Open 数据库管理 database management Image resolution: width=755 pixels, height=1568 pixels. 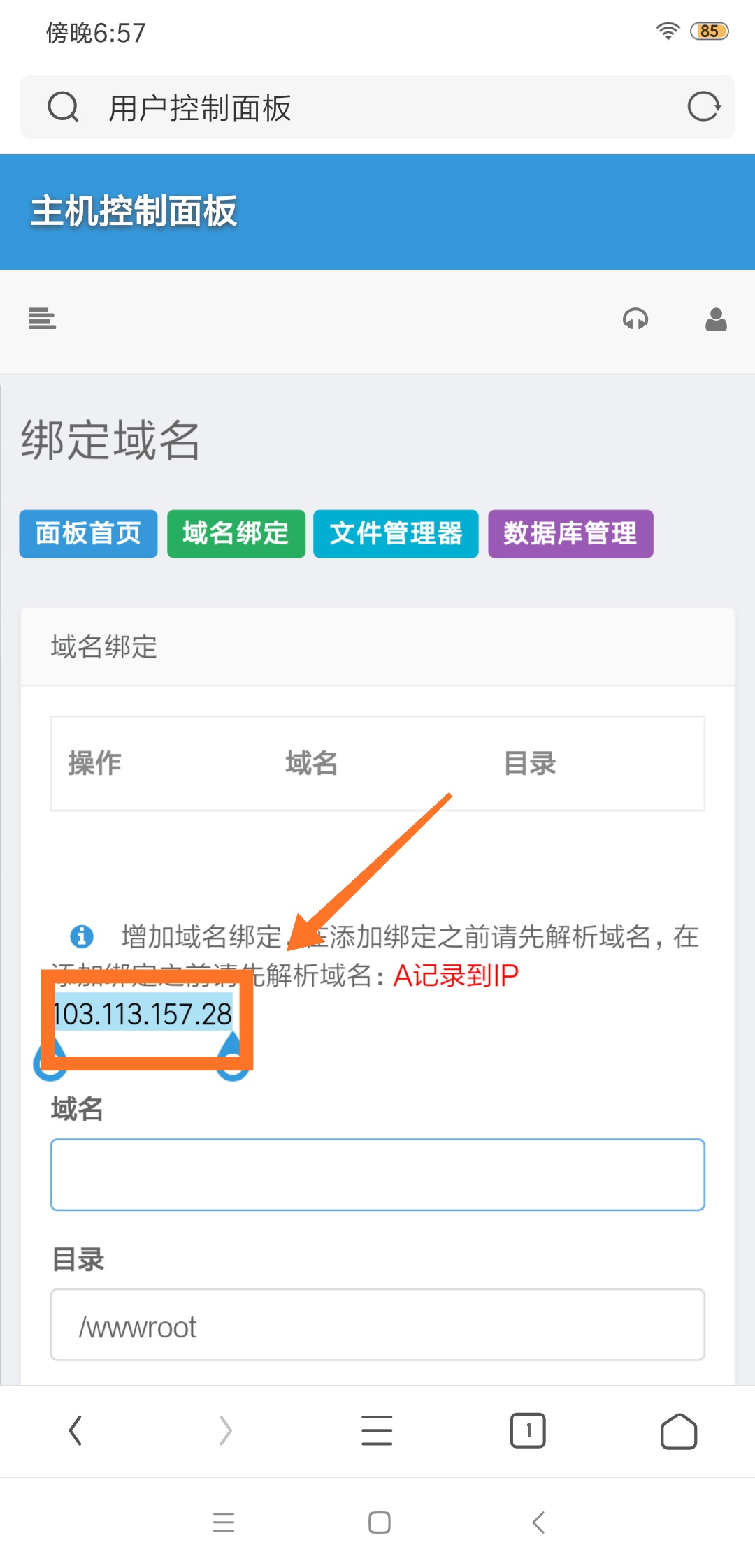point(570,534)
